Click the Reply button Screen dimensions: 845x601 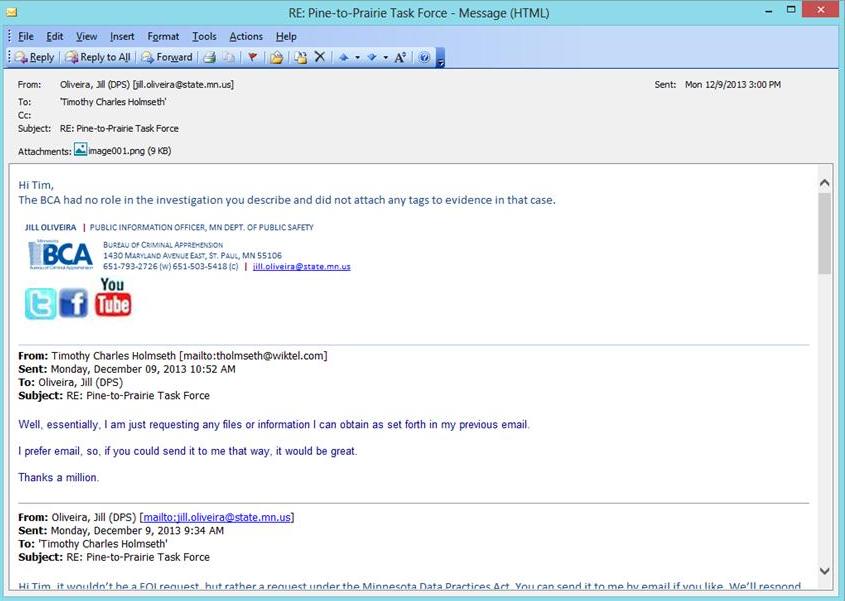click(x=35, y=57)
